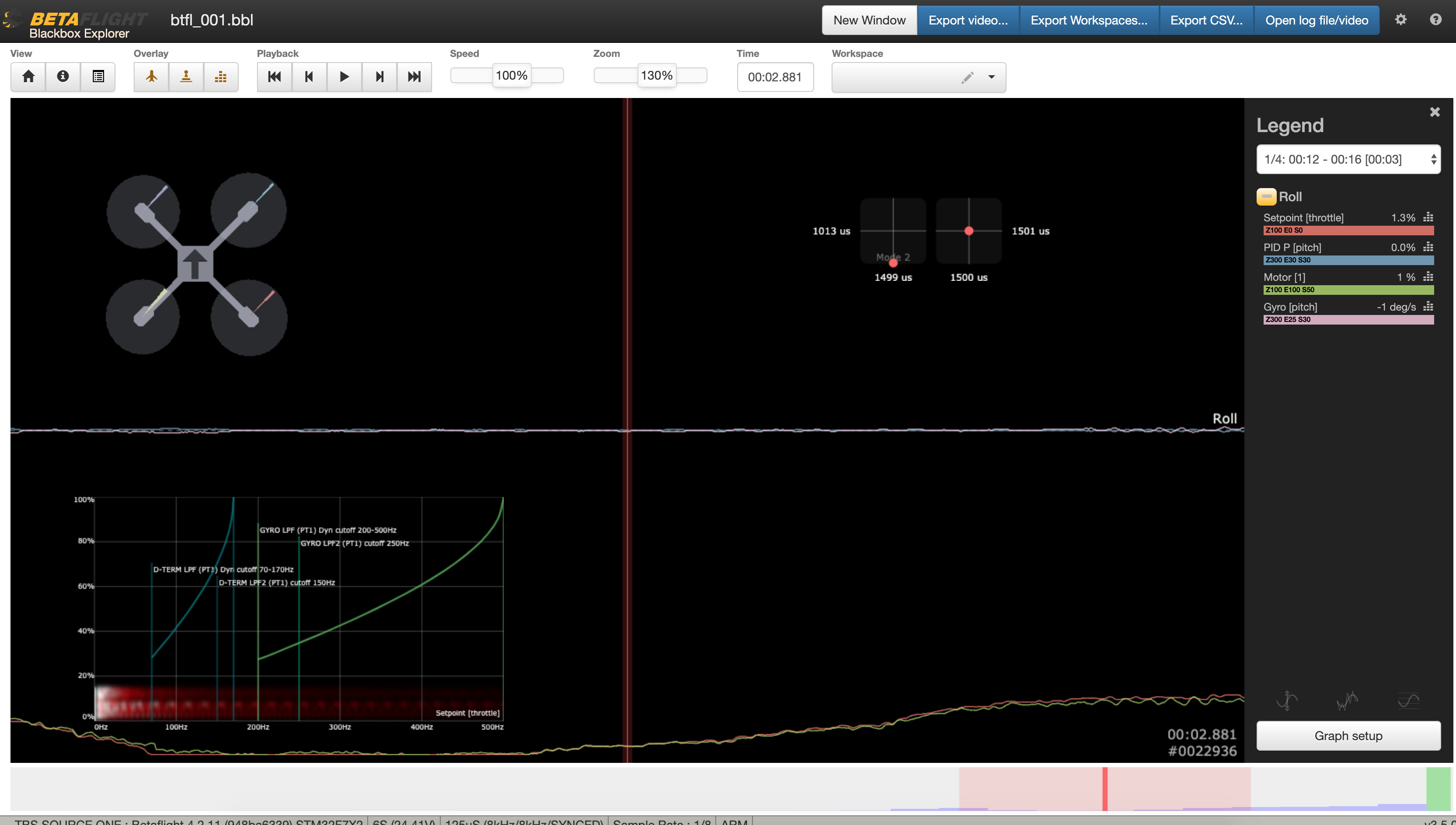Click the Zoom 130% slider

656,75
